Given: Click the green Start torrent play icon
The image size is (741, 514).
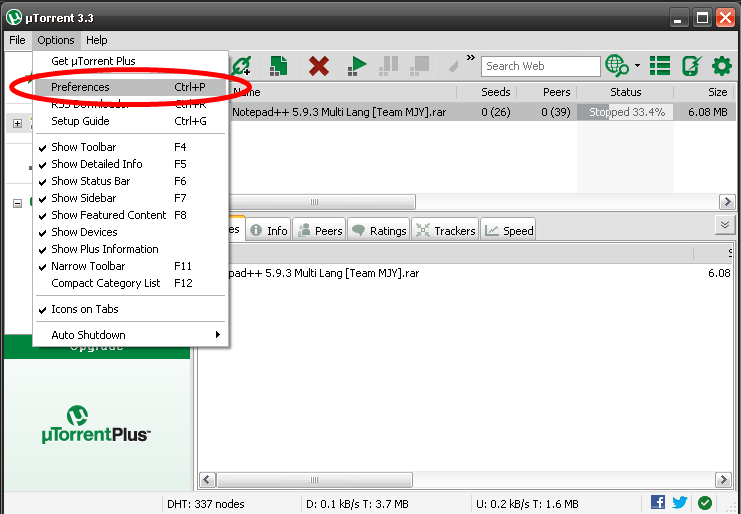Looking at the screenshot, I should point(357,66).
